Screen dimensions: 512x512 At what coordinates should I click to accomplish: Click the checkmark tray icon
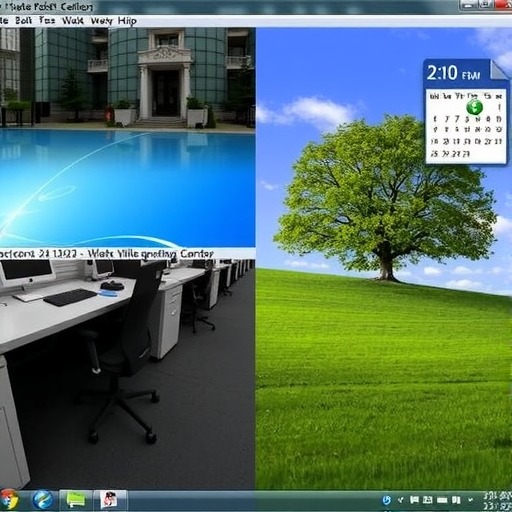coord(401,499)
